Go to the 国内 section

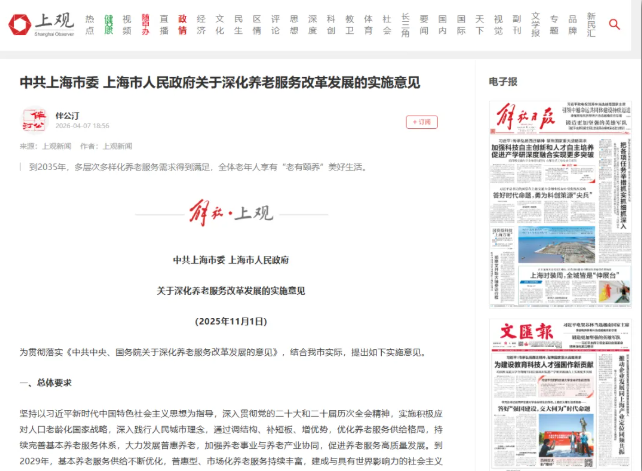tap(443, 25)
